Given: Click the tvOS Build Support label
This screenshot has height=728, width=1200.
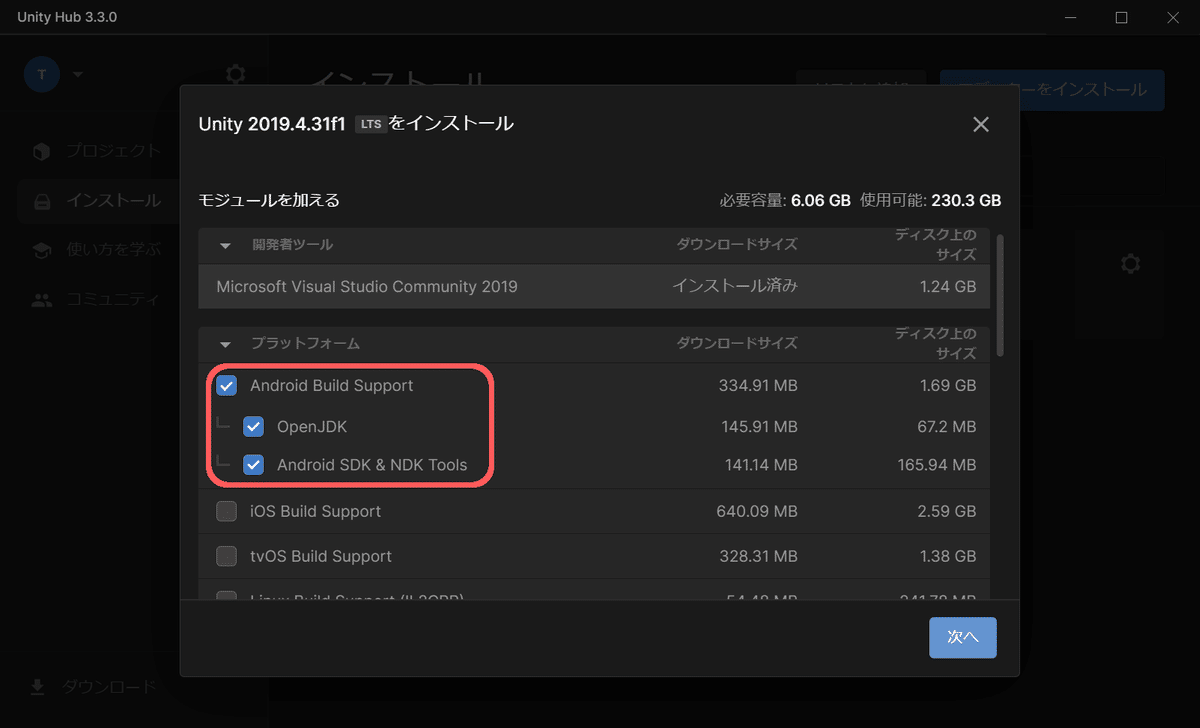Looking at the screenshot, I should click(321, 556).
